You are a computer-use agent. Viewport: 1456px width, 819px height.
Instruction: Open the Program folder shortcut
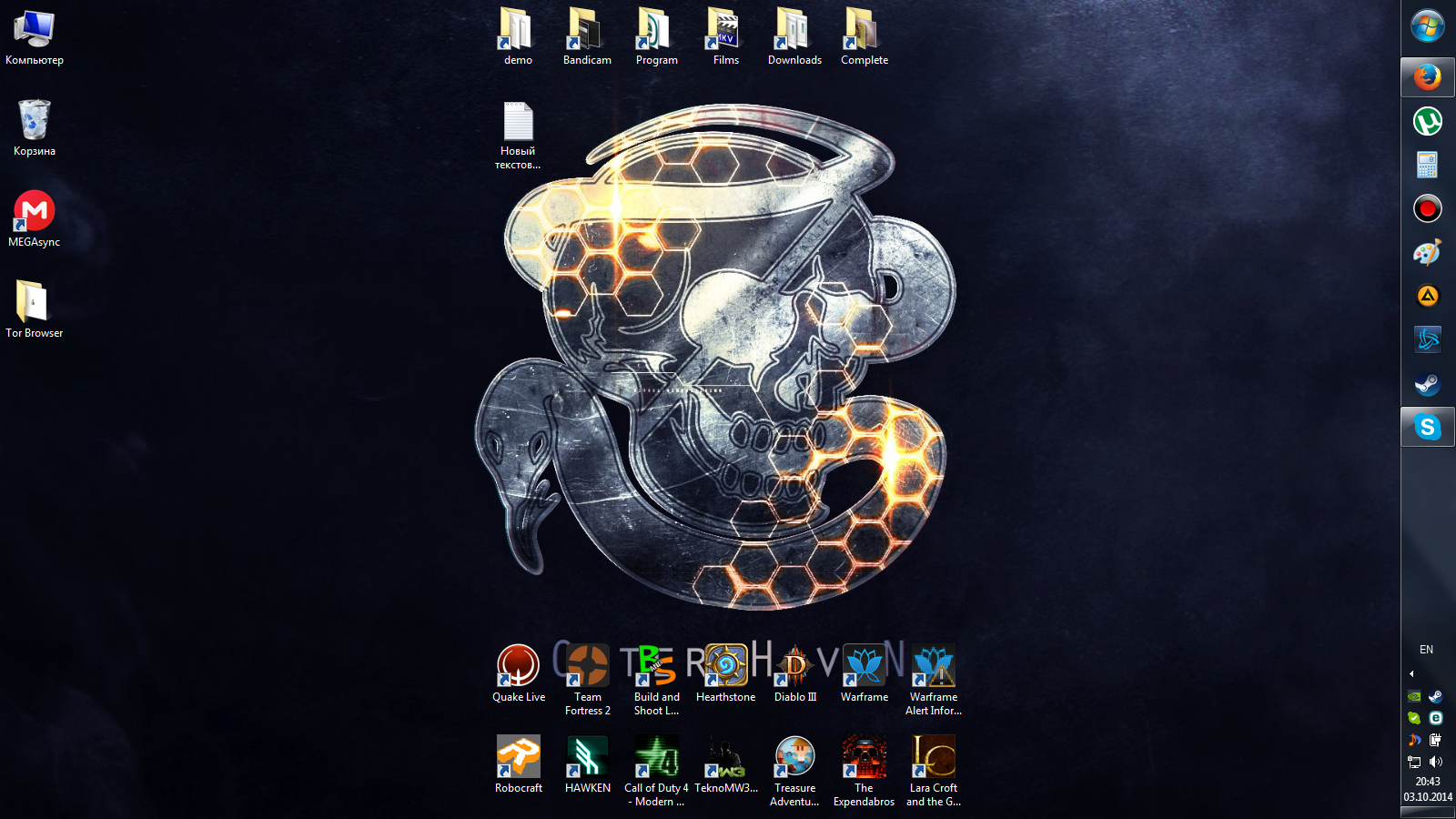(x=656, y=37)
